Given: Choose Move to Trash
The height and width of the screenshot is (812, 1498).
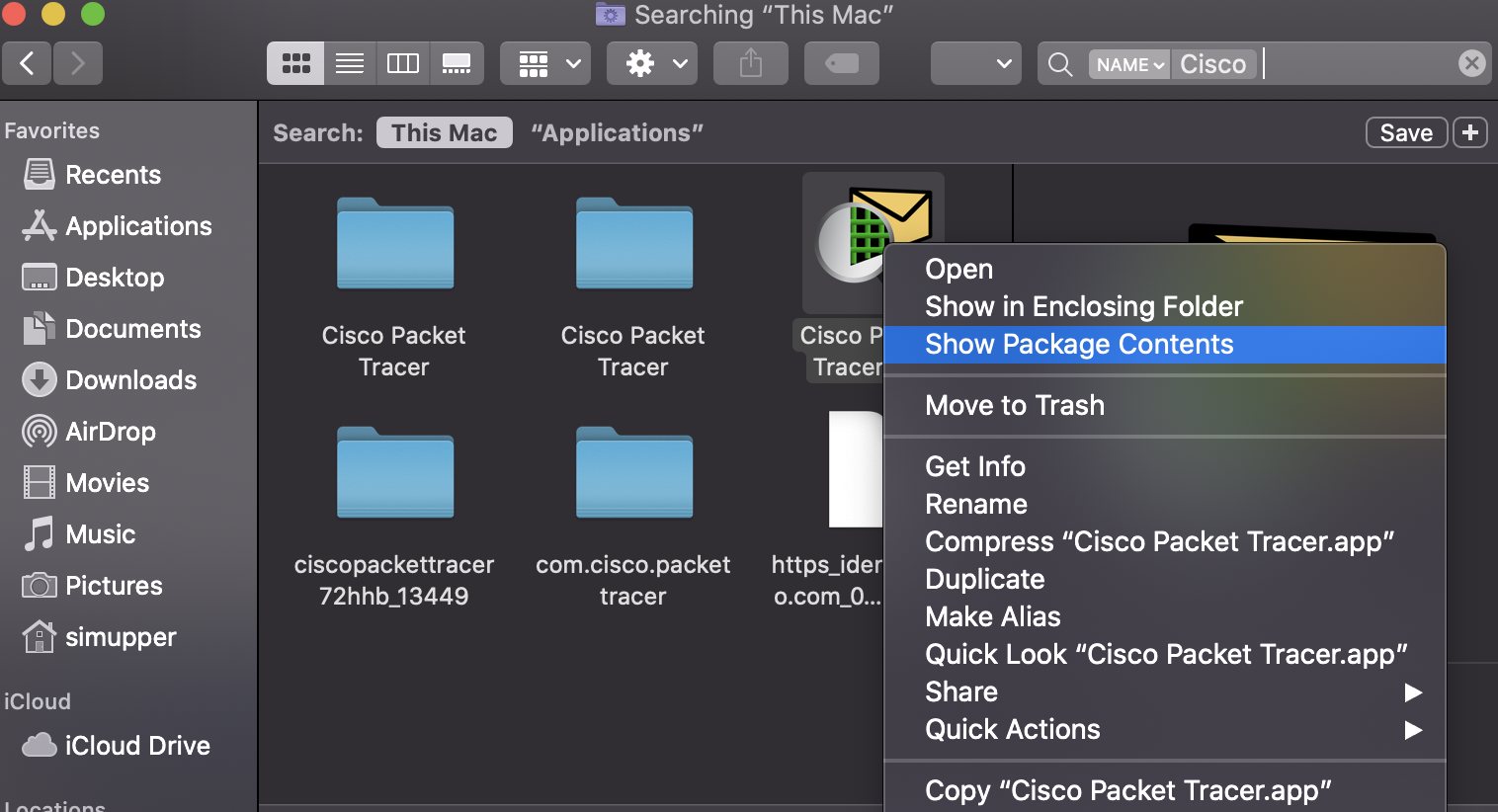Looking at the screenshot, I should (1164, 405).
